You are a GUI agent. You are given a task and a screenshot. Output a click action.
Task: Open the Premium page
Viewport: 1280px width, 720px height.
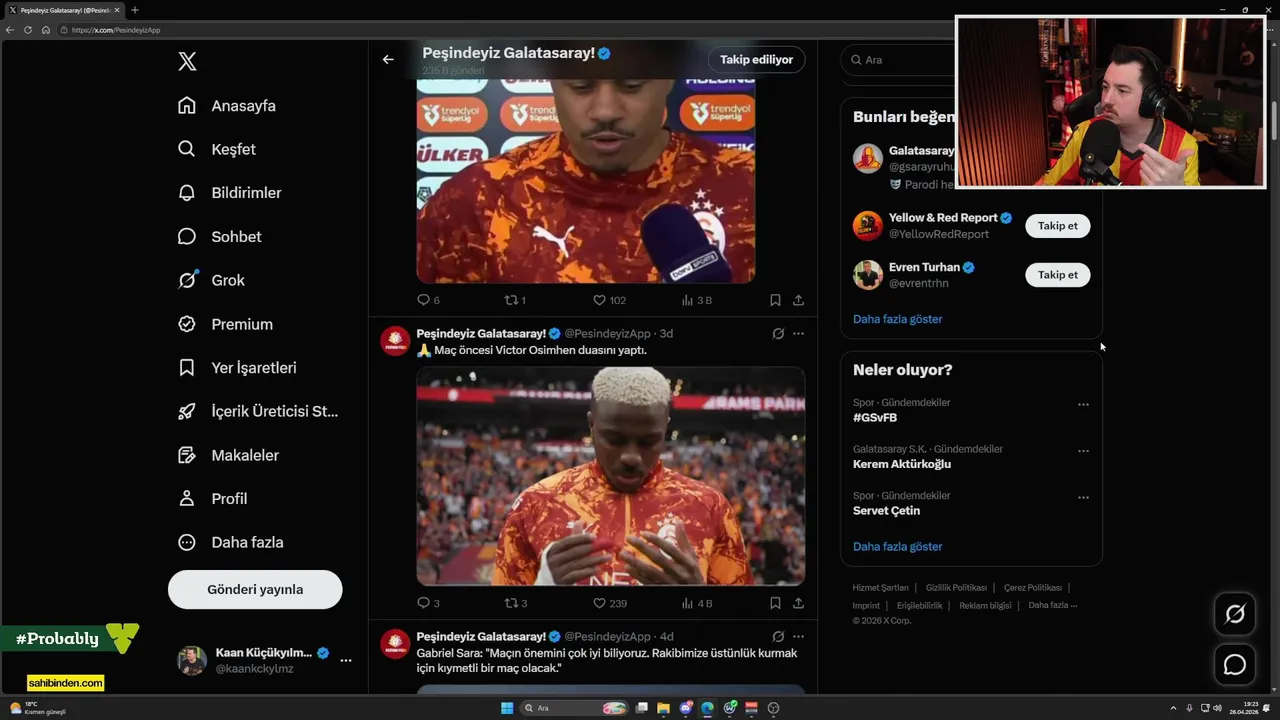coord(225,324)
